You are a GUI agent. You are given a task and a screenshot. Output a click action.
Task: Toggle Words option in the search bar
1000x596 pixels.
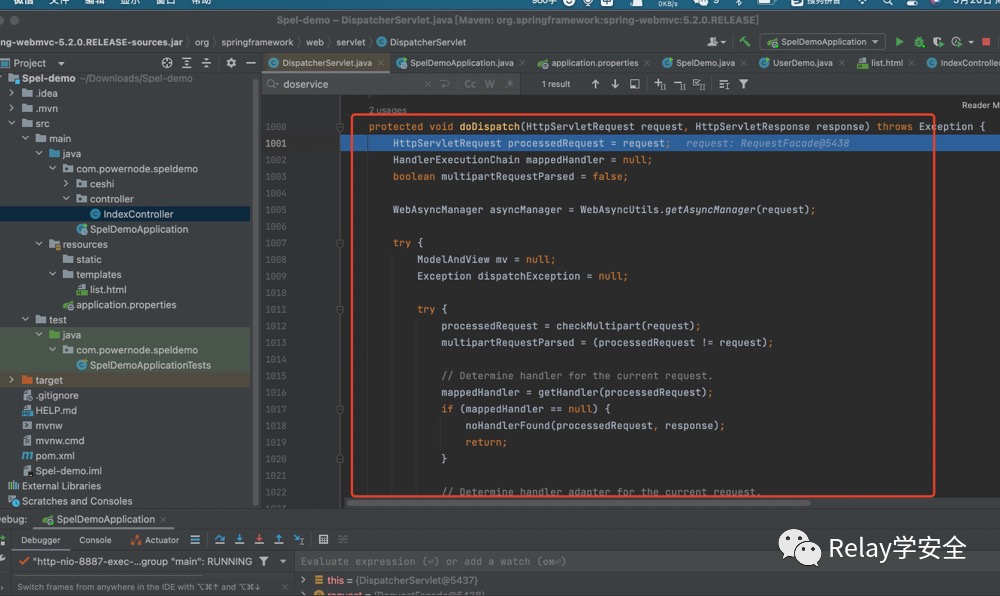point(490,84)
